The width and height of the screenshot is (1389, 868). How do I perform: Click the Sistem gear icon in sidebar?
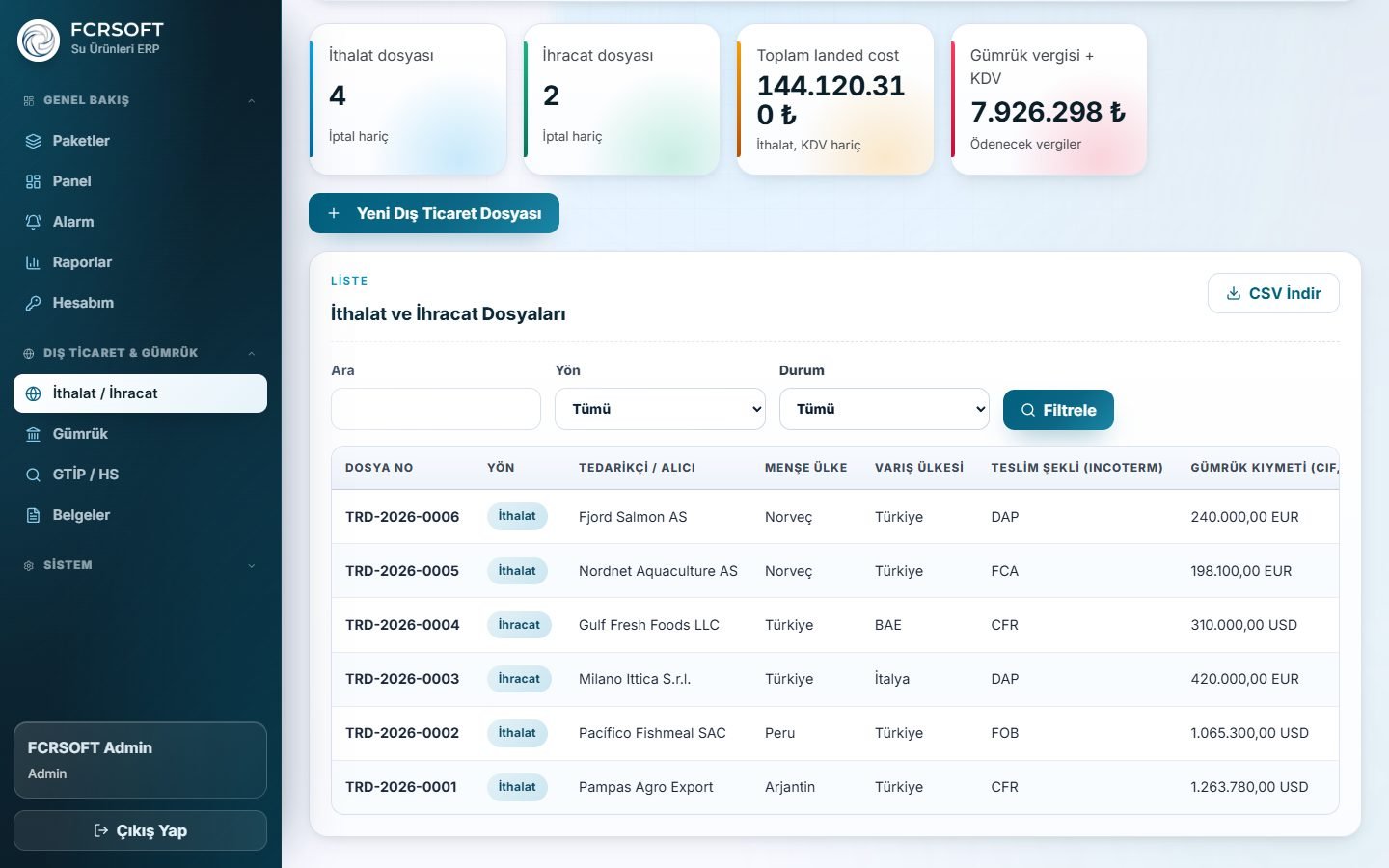coord(29,565)
